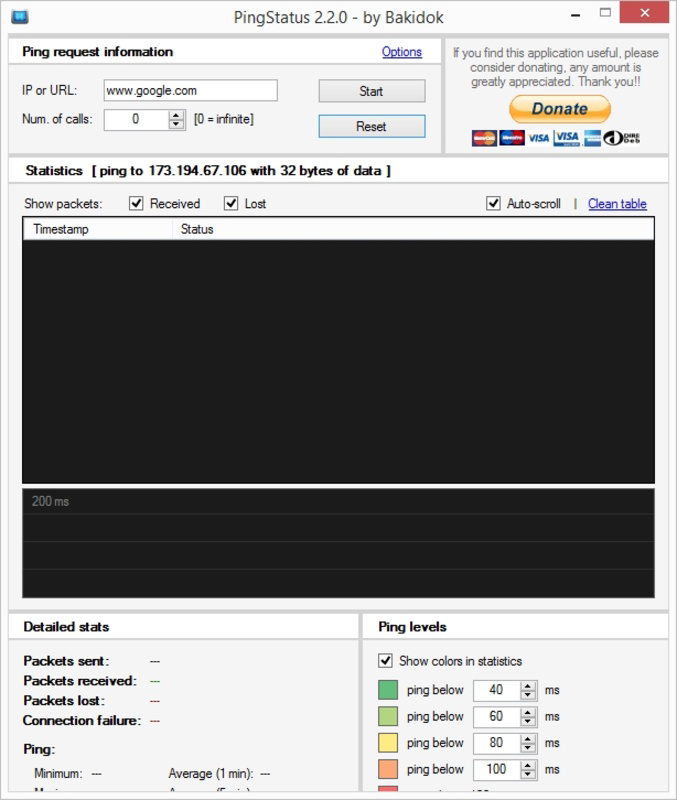Screen dimensions: 677x800
Task: Reset the ping request with the Reset button
Action: [x=371, y=126]
